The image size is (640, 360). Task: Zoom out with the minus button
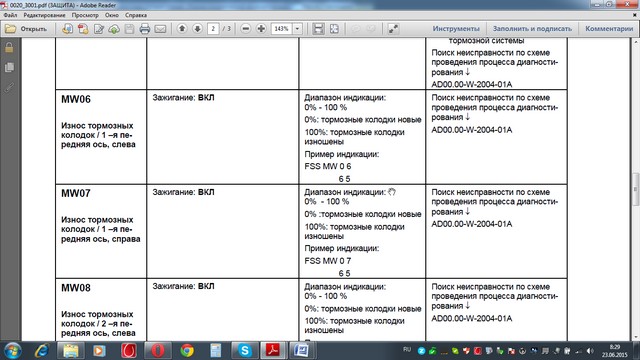click(x=245, y=29)
